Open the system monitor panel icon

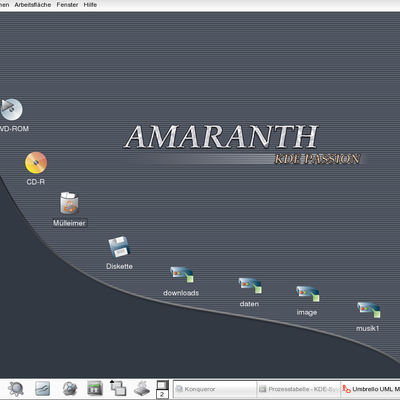(x=95, y=389)
